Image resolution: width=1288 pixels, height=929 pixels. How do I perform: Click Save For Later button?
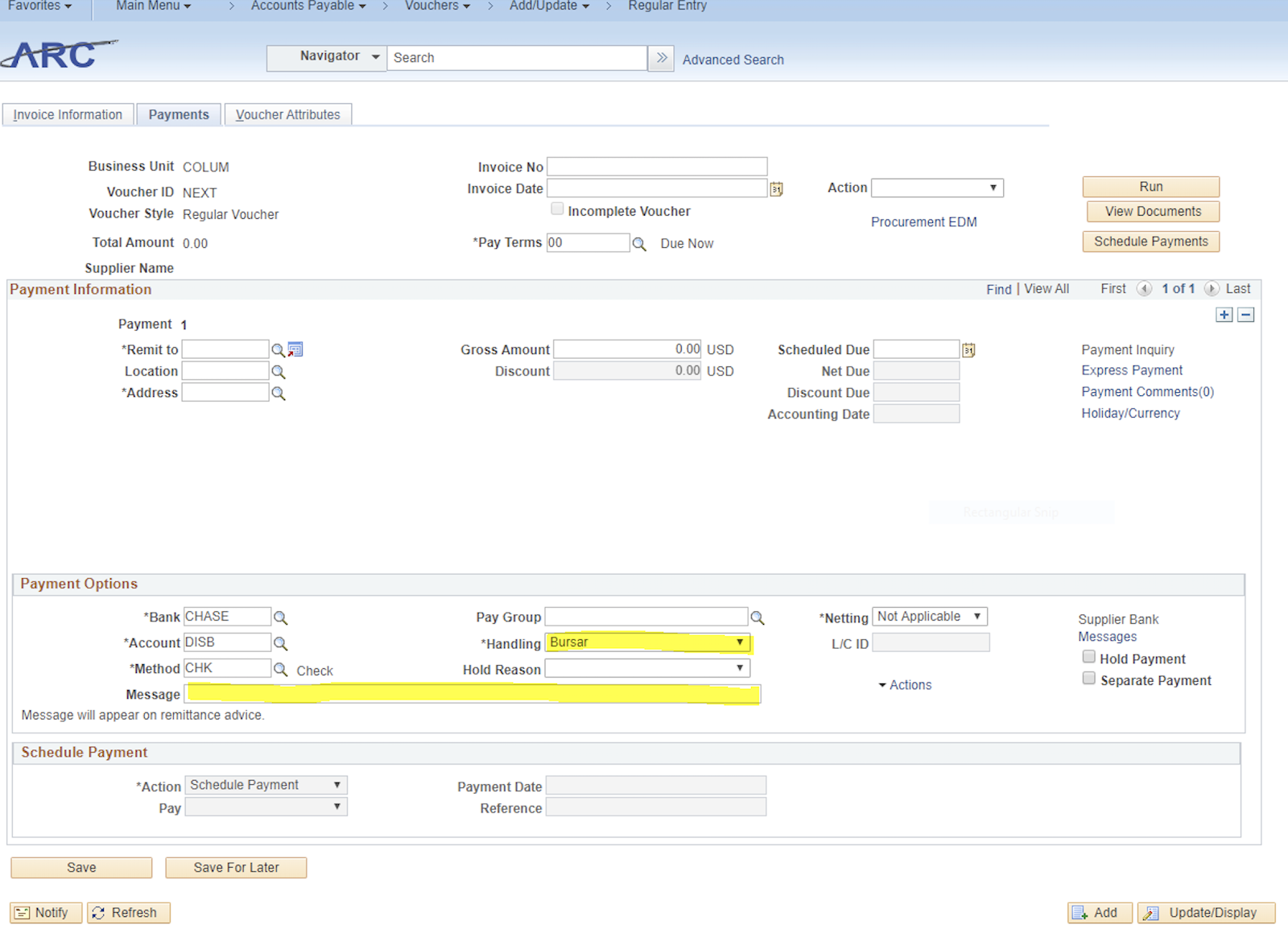pos(236,868)
